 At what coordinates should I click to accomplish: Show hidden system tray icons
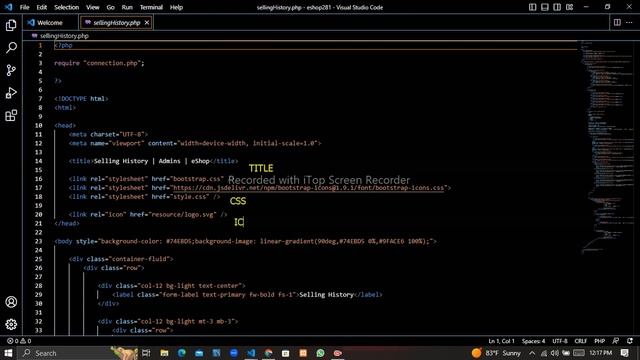pos(532,353)
